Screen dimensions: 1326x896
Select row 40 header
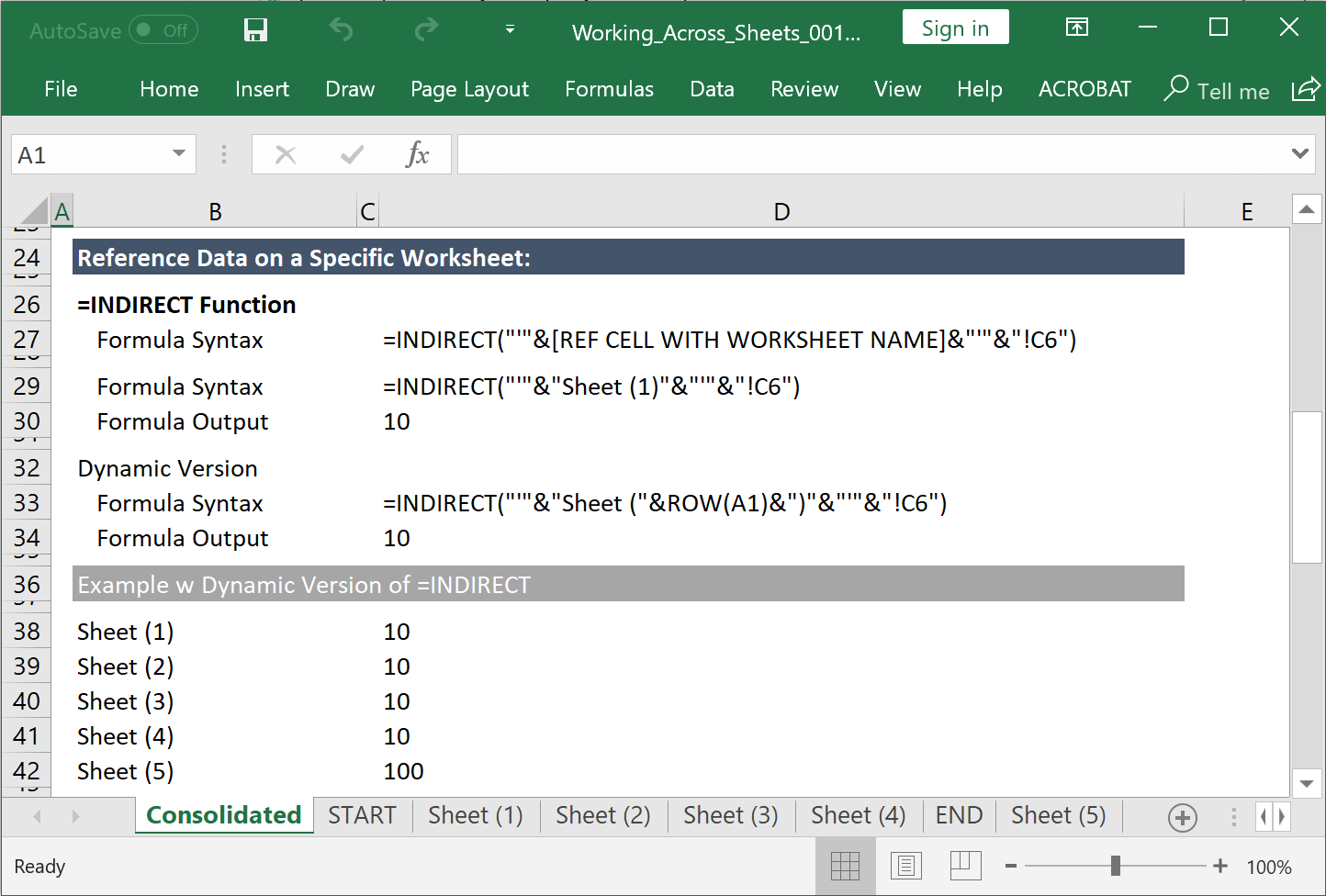(27, 701)
